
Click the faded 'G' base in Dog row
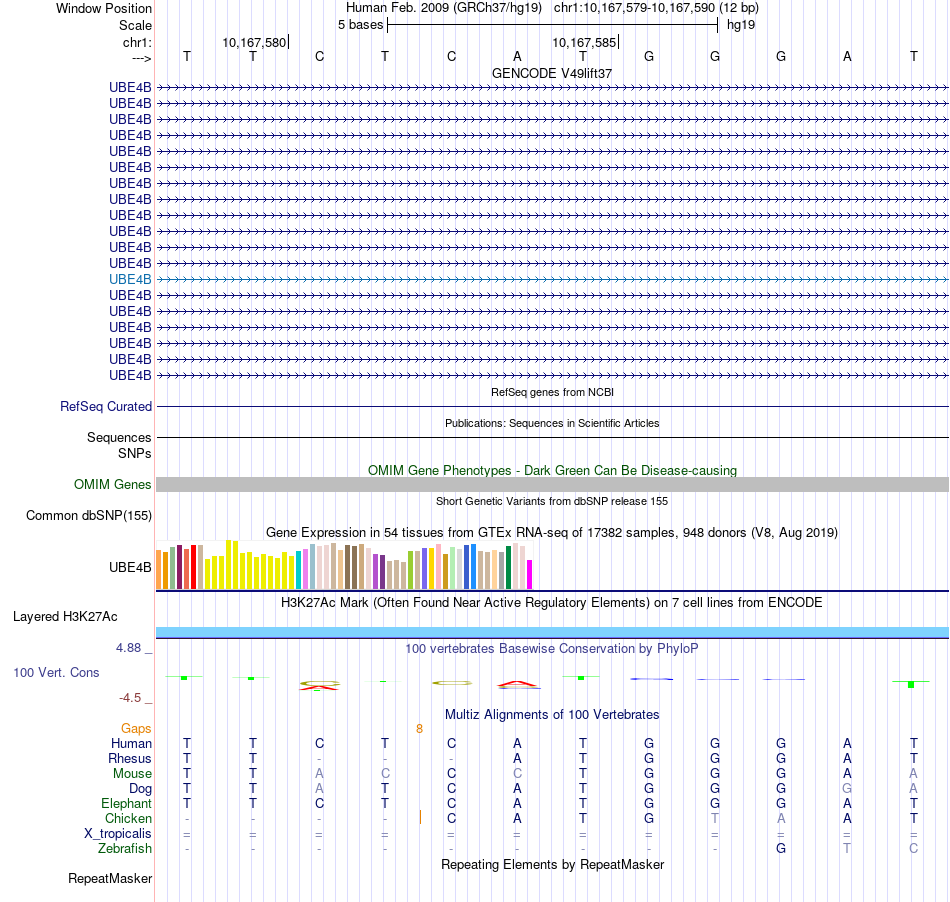point(847,789)
